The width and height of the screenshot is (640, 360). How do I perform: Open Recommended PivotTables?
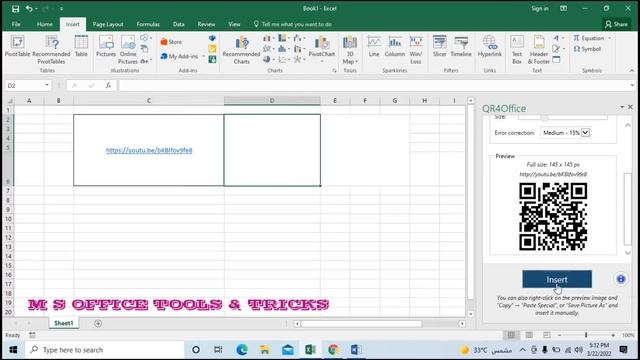point(51,50)
